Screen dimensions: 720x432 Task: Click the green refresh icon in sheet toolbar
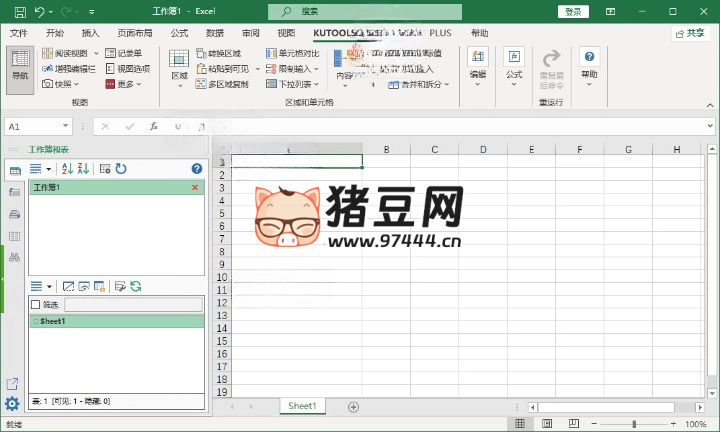coord(135,286)
